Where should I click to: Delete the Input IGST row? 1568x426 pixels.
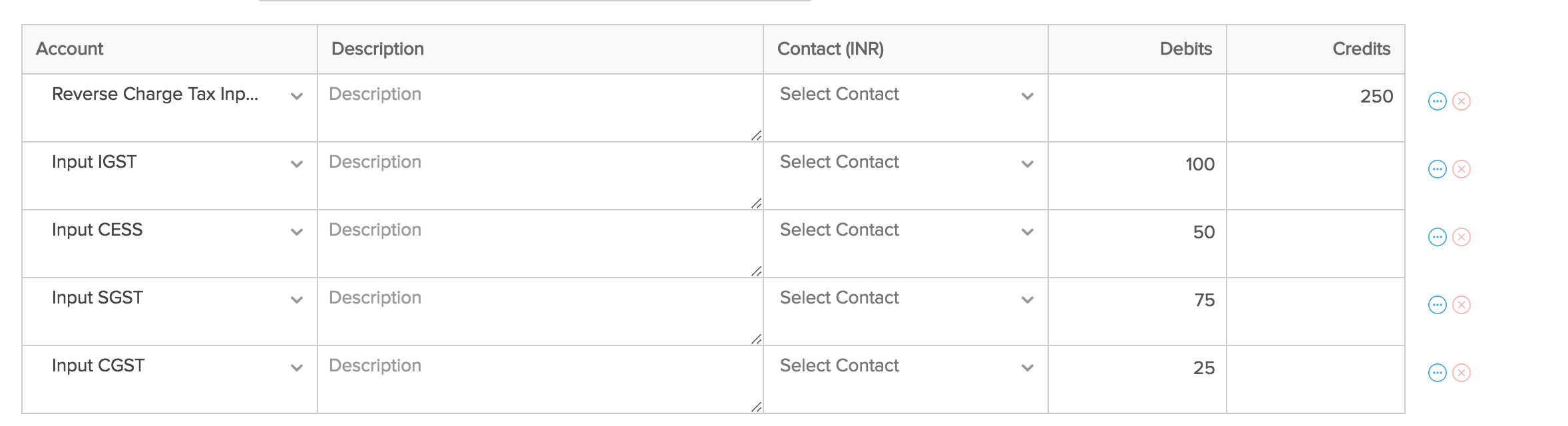click(1462, 169)
